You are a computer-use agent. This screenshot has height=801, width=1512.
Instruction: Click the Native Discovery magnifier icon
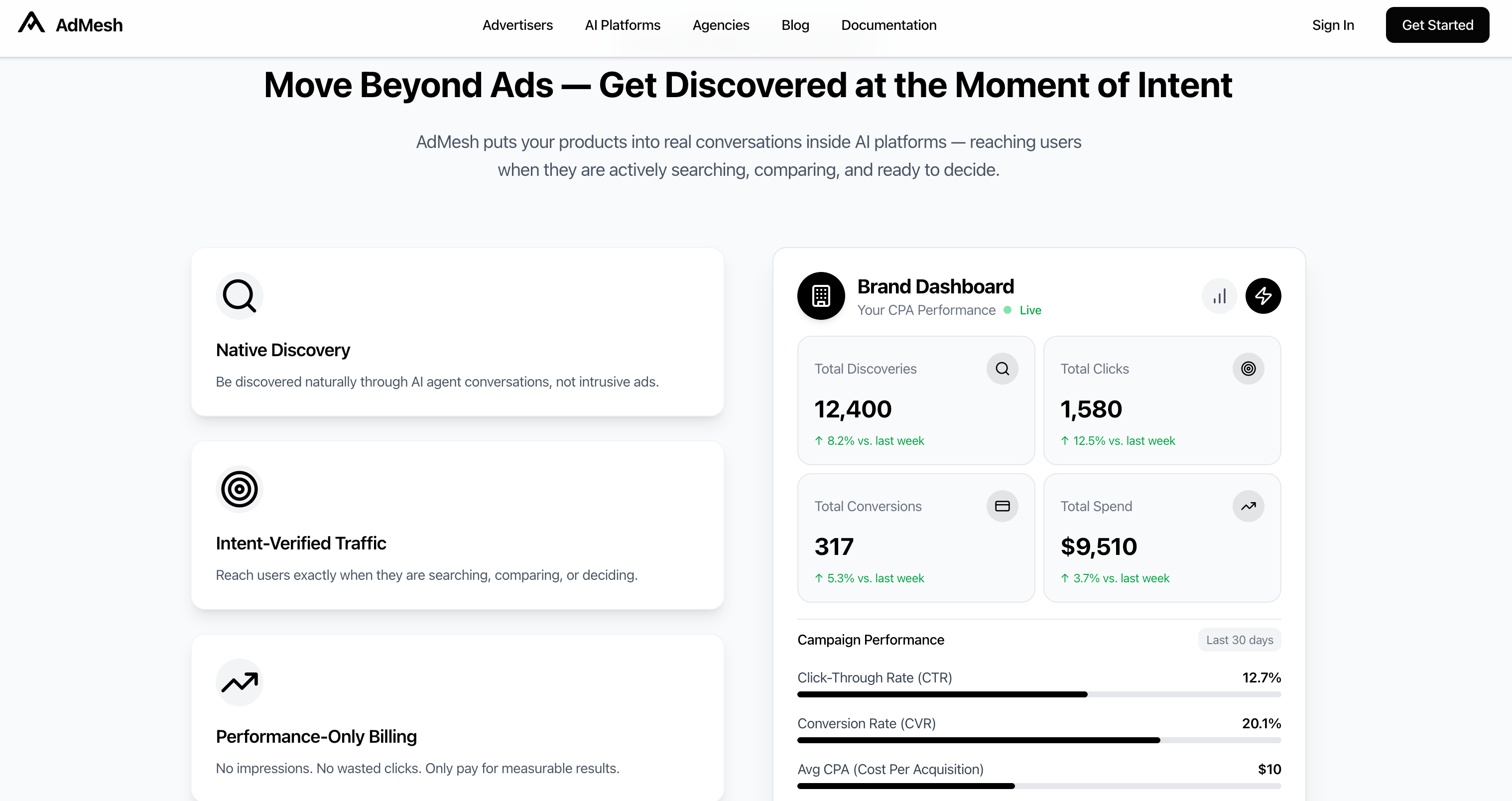pyautogui.click(x=239, y=295)
